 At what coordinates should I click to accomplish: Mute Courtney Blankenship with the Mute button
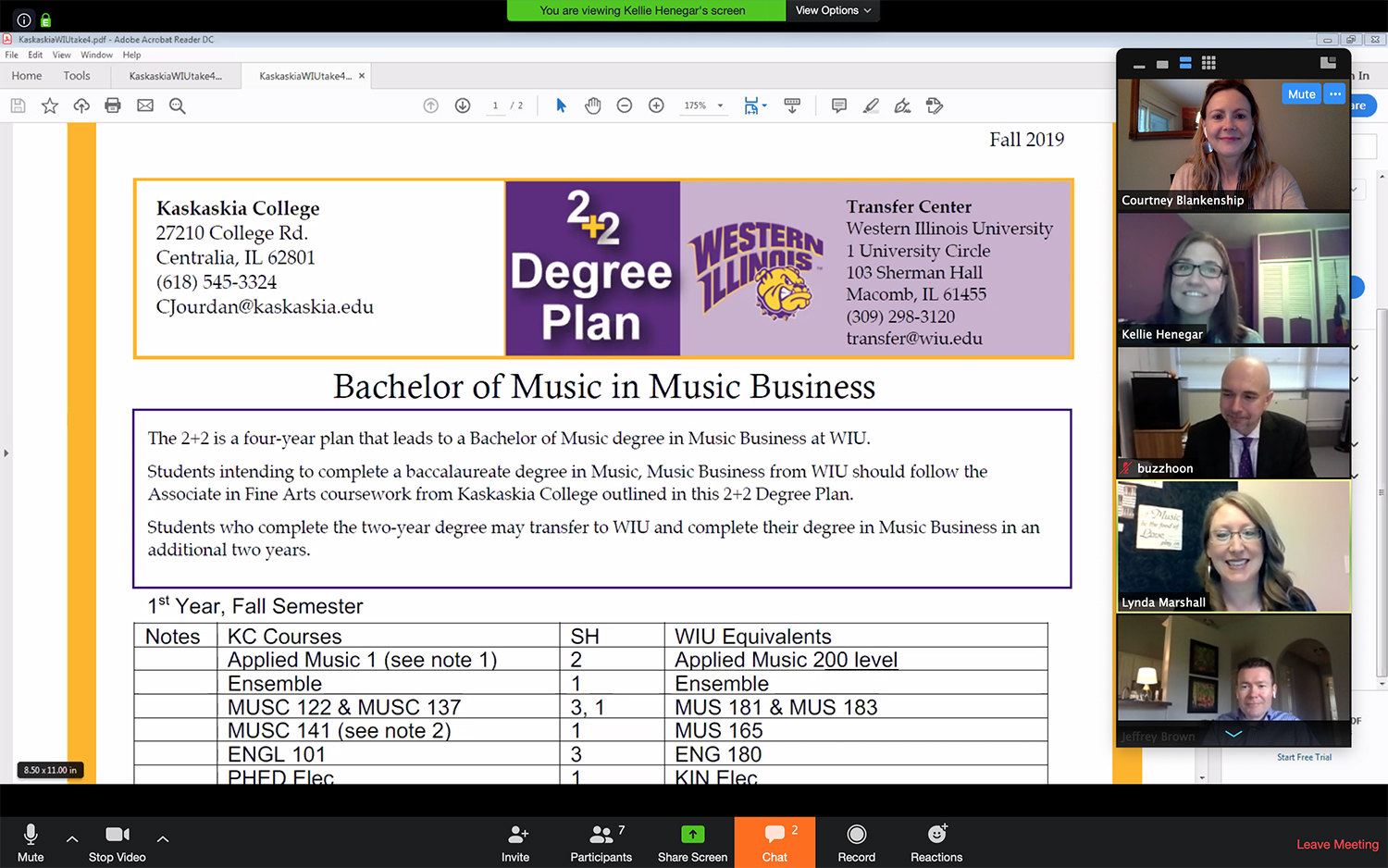tap(1301, 94)
